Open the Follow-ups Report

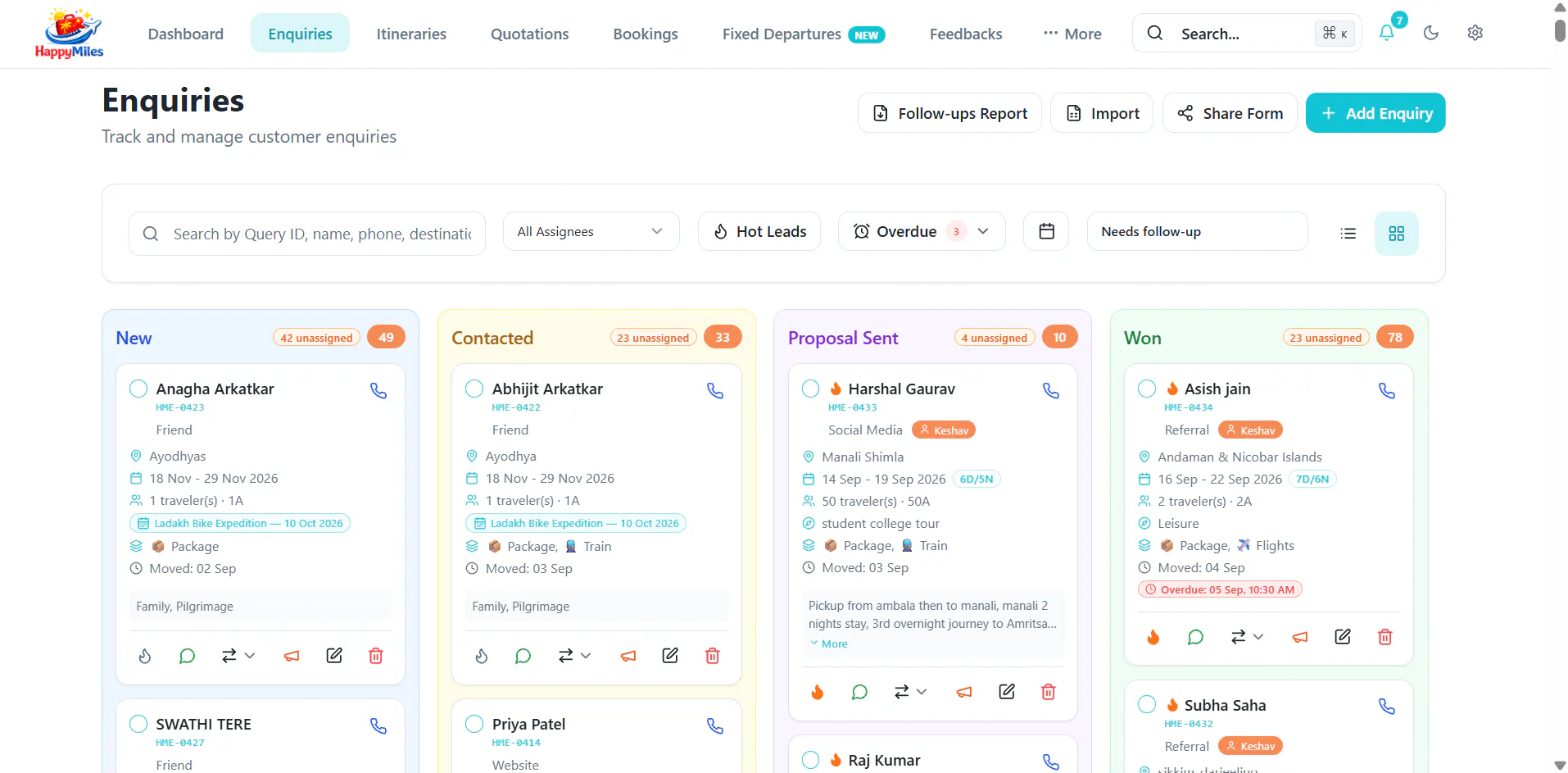(949, 113)
